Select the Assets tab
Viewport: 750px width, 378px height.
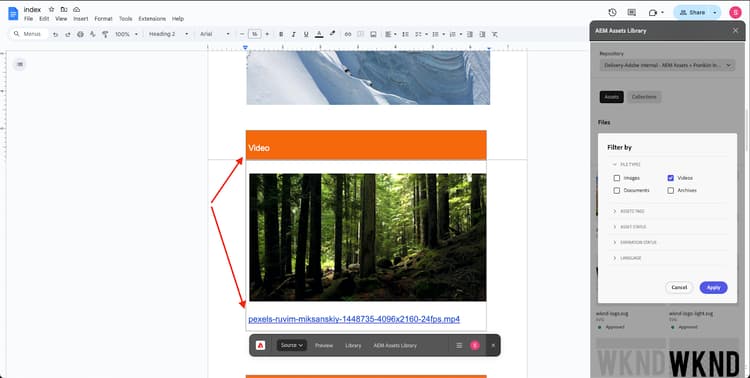[611, 97]
